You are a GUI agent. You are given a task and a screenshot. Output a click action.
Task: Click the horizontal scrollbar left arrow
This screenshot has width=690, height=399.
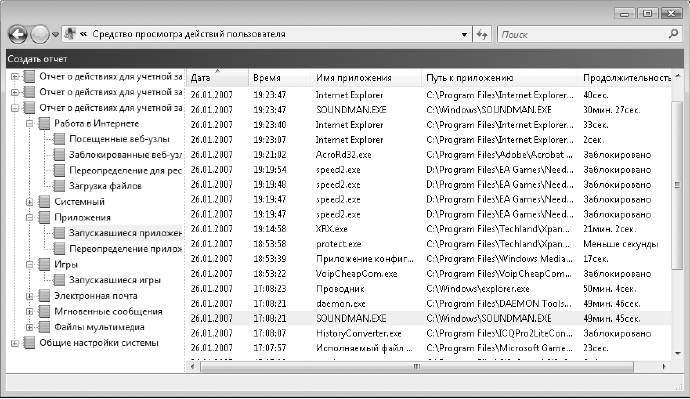[192, 366]
